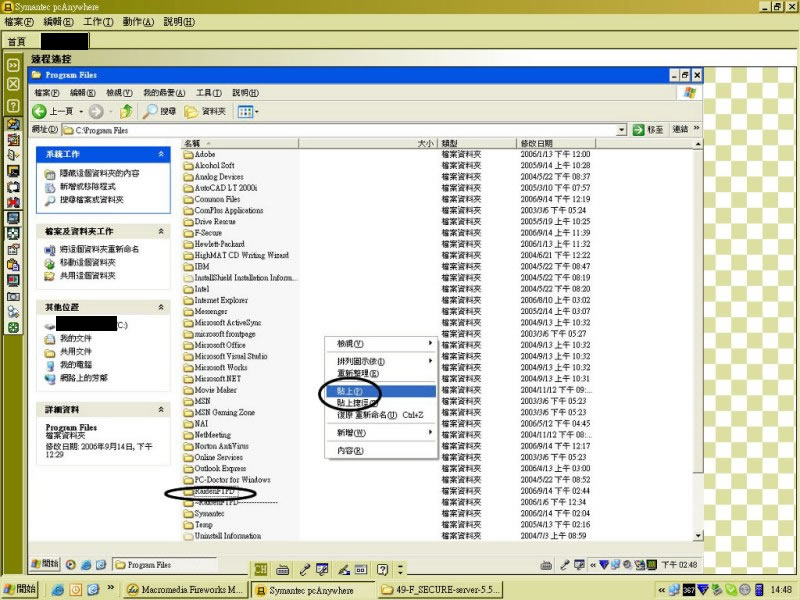Select the Outlook Express folder name
Screen dimensions: 800x600
tap(220, 468)
